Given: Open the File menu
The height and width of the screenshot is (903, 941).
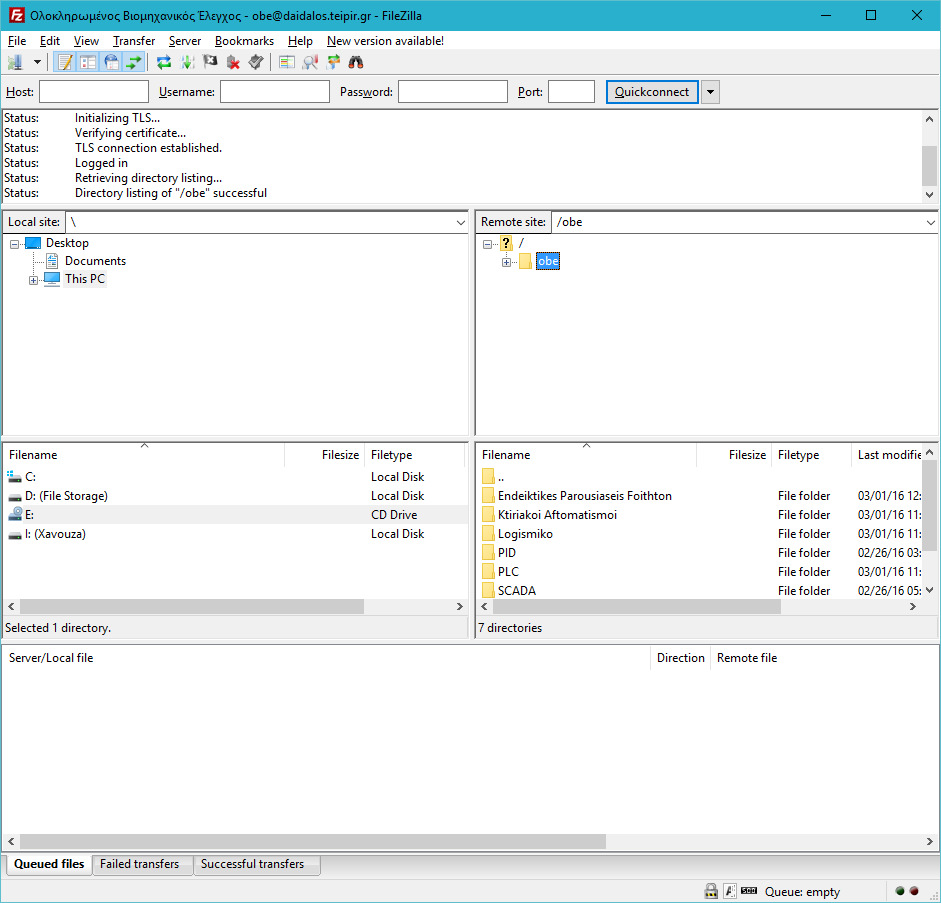Looking at the screenshot, I should pos(17,41).
